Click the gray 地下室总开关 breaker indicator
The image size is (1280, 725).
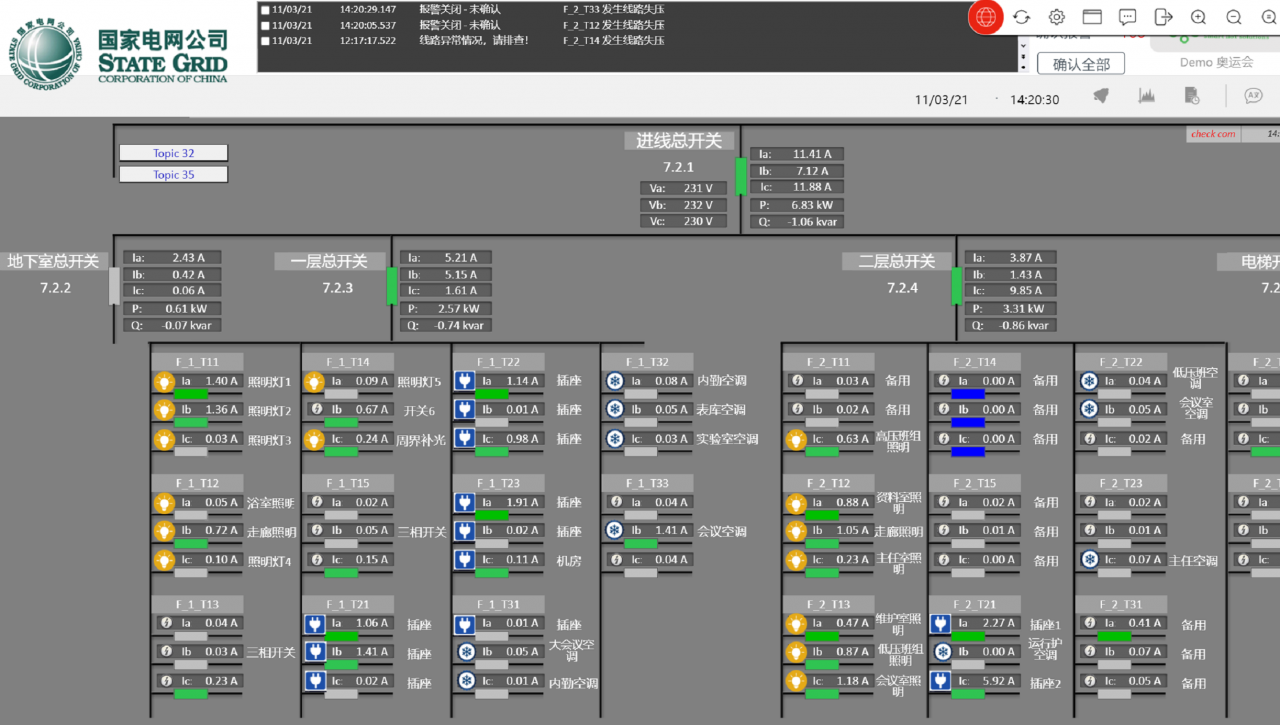114,285
